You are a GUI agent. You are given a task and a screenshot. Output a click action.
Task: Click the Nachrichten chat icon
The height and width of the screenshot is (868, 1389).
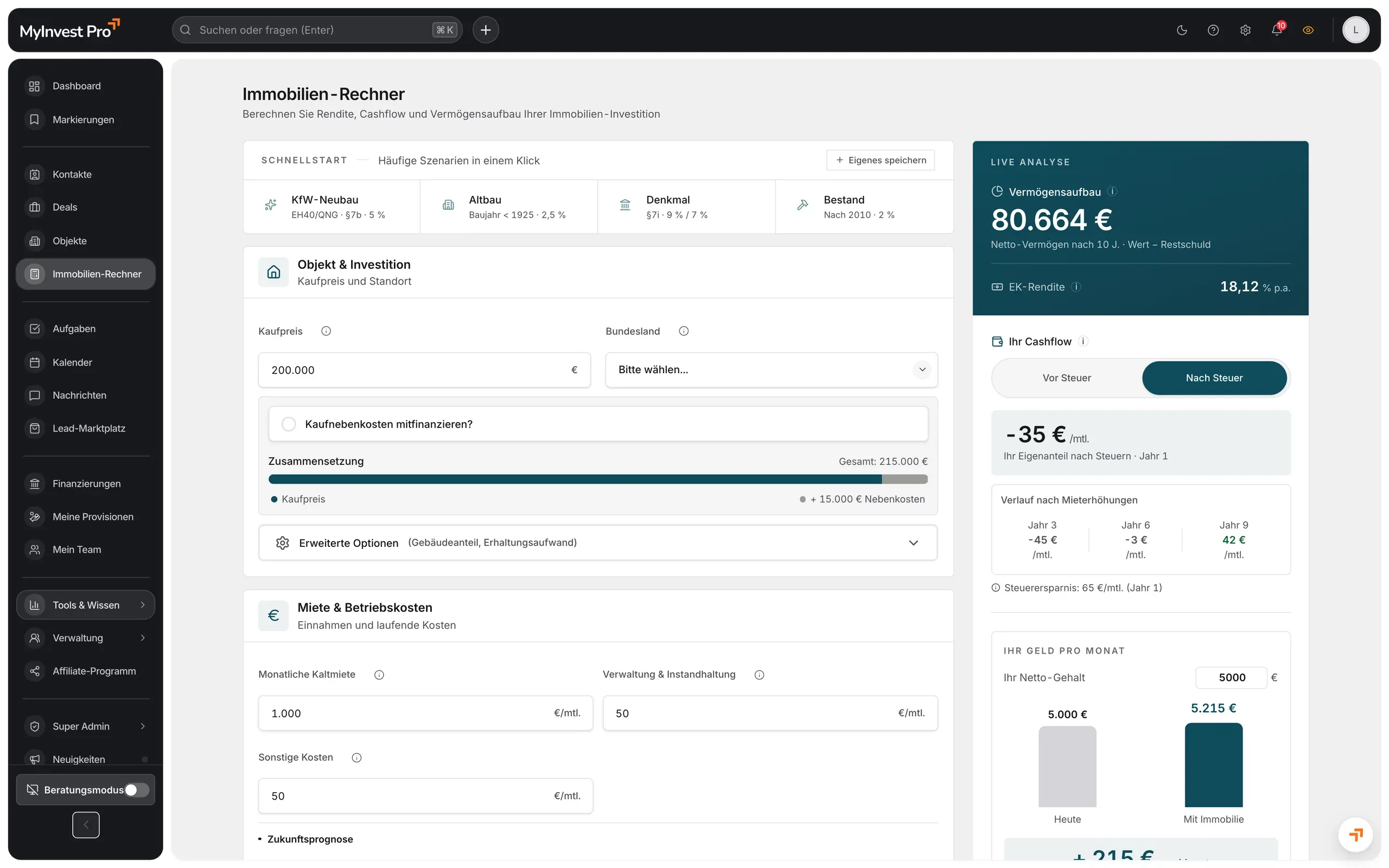pyautogui.click(x=34, y=395)
